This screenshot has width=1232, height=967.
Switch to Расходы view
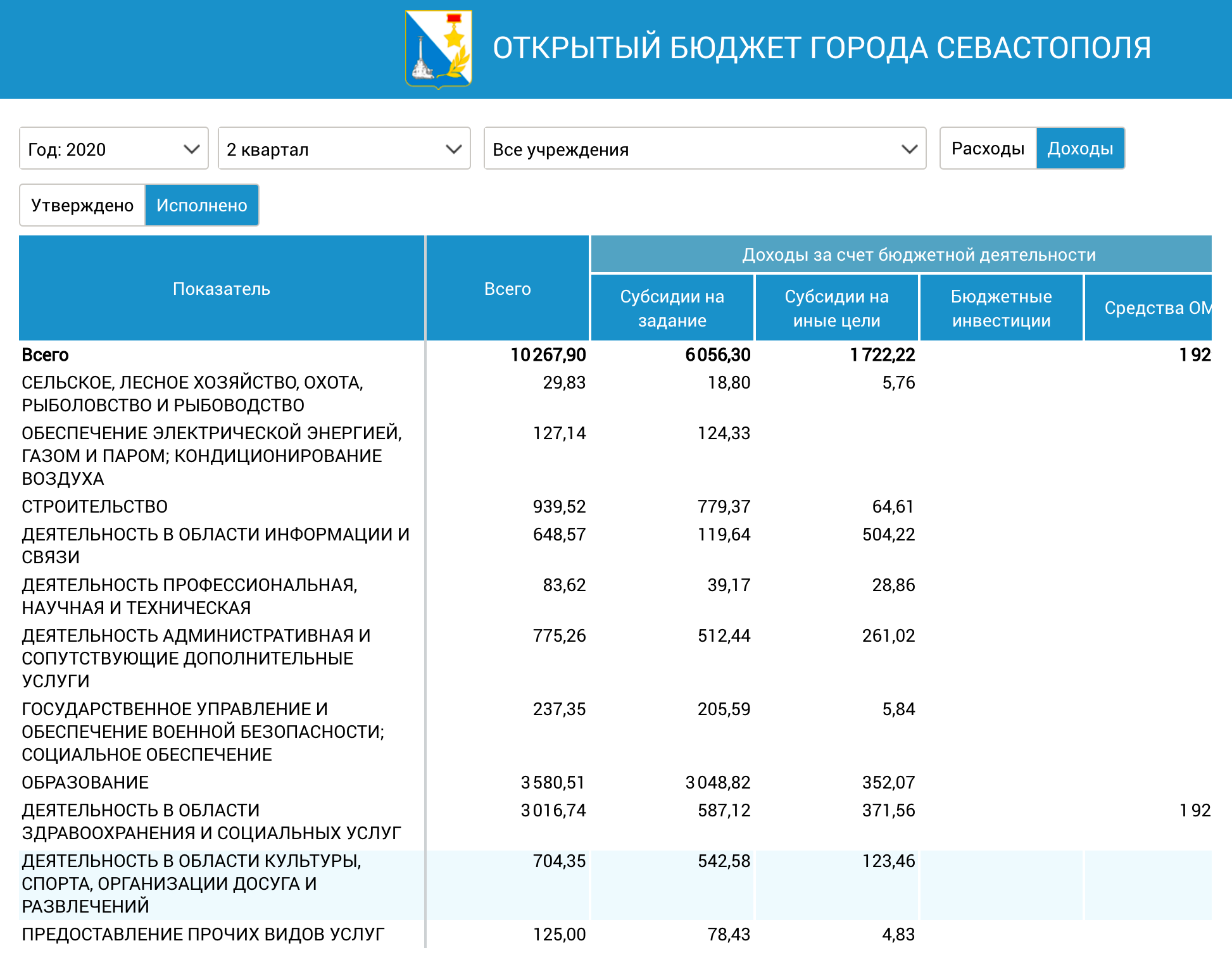988,149
